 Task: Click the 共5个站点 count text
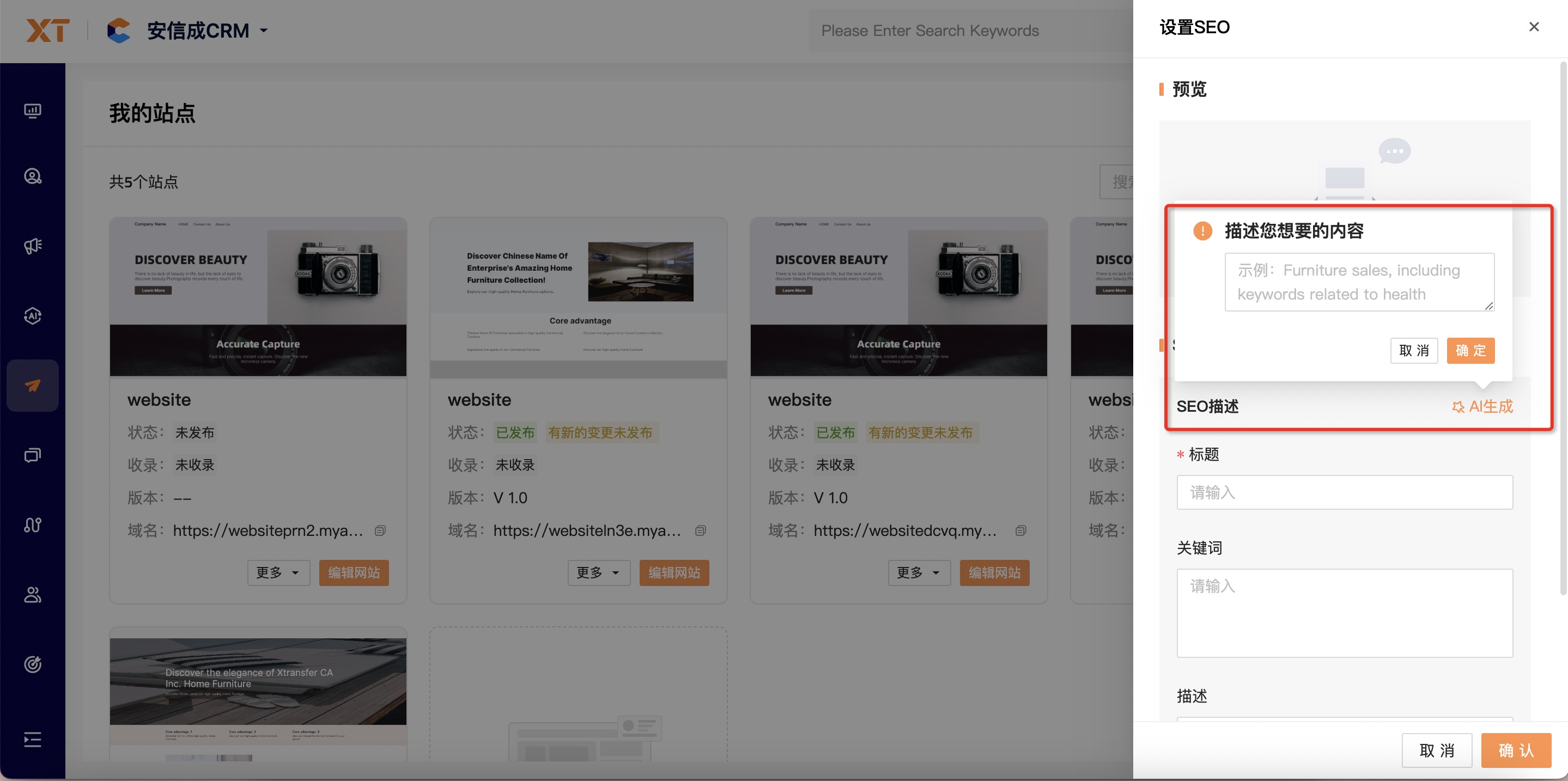click(144, 182)
